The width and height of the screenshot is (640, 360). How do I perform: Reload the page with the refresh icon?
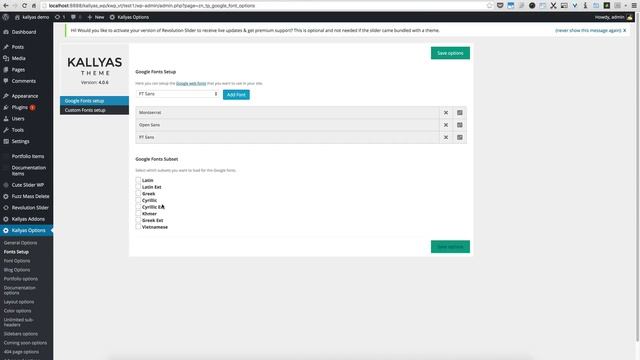(24, 6)
